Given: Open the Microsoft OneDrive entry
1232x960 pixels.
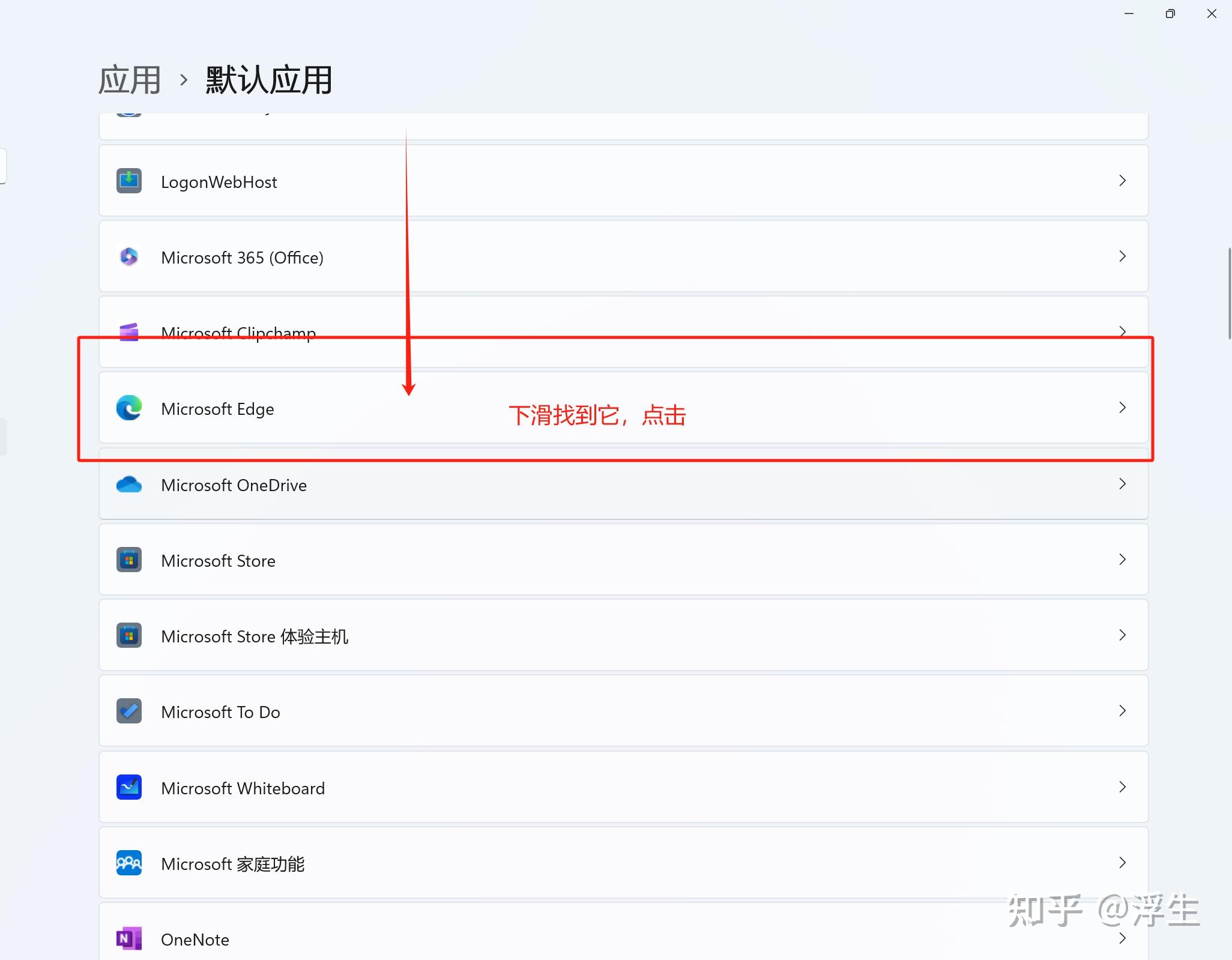Looking at the screenshot, I should [623, 484].
